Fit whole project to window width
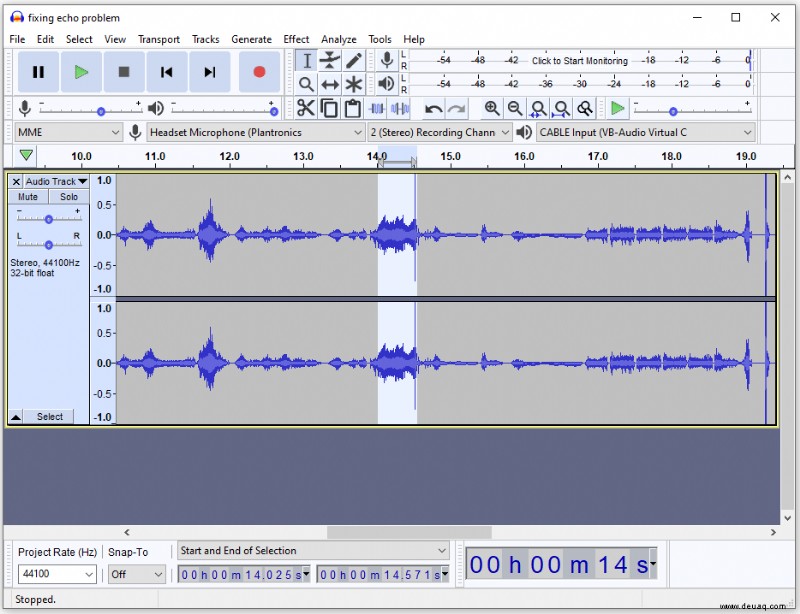Screen dimensions: 800x614 pyautogui.click(x=562, y=108)
